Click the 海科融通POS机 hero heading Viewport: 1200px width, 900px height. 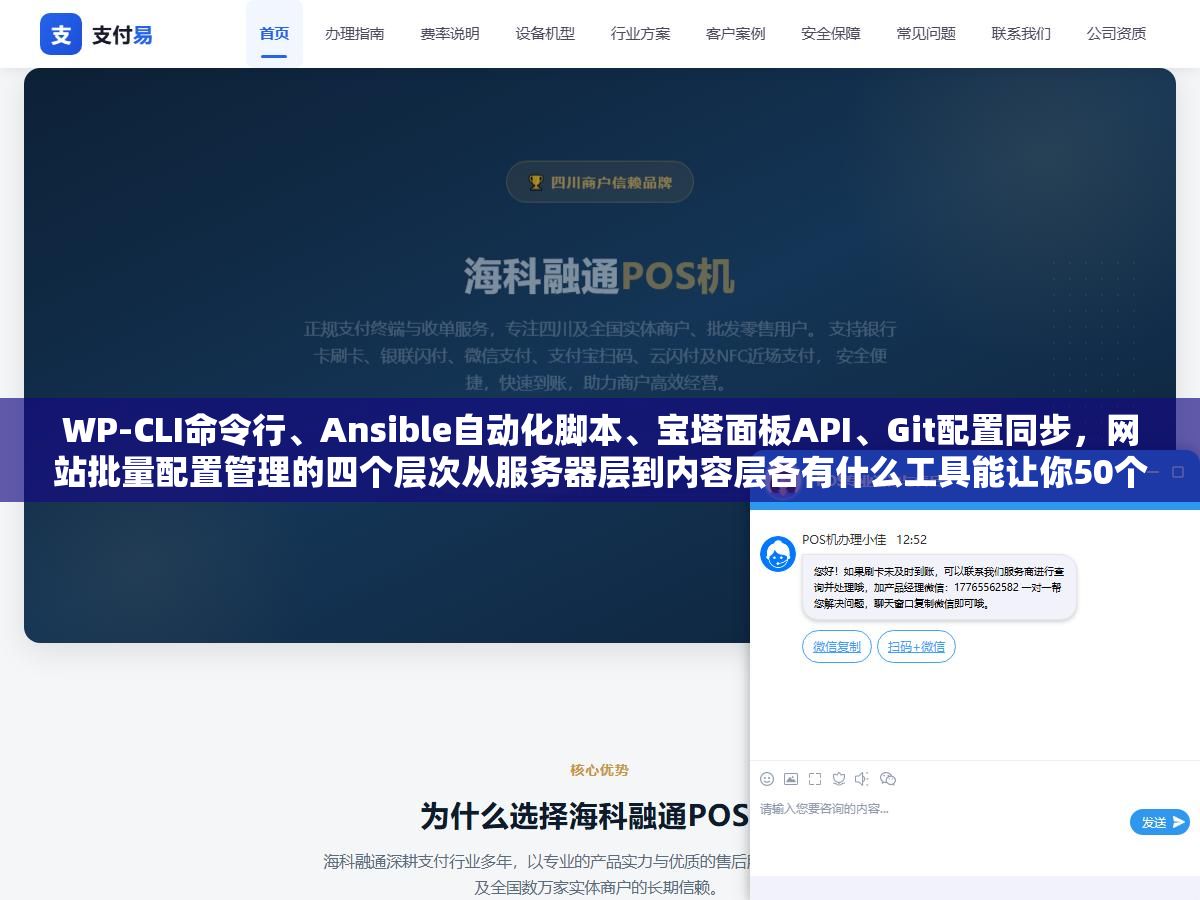coord(600,277)
